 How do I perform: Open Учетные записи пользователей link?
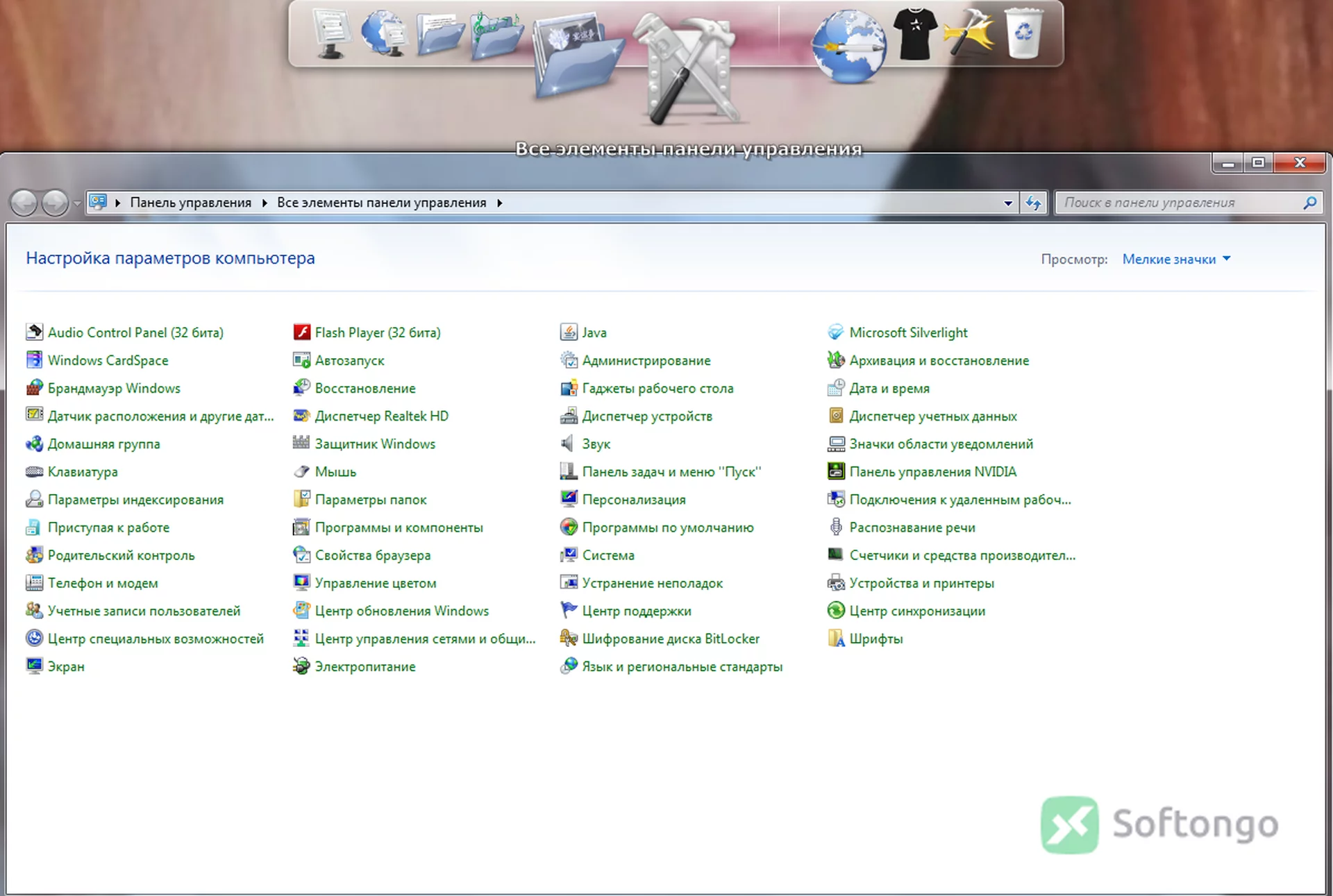[144, 611]
